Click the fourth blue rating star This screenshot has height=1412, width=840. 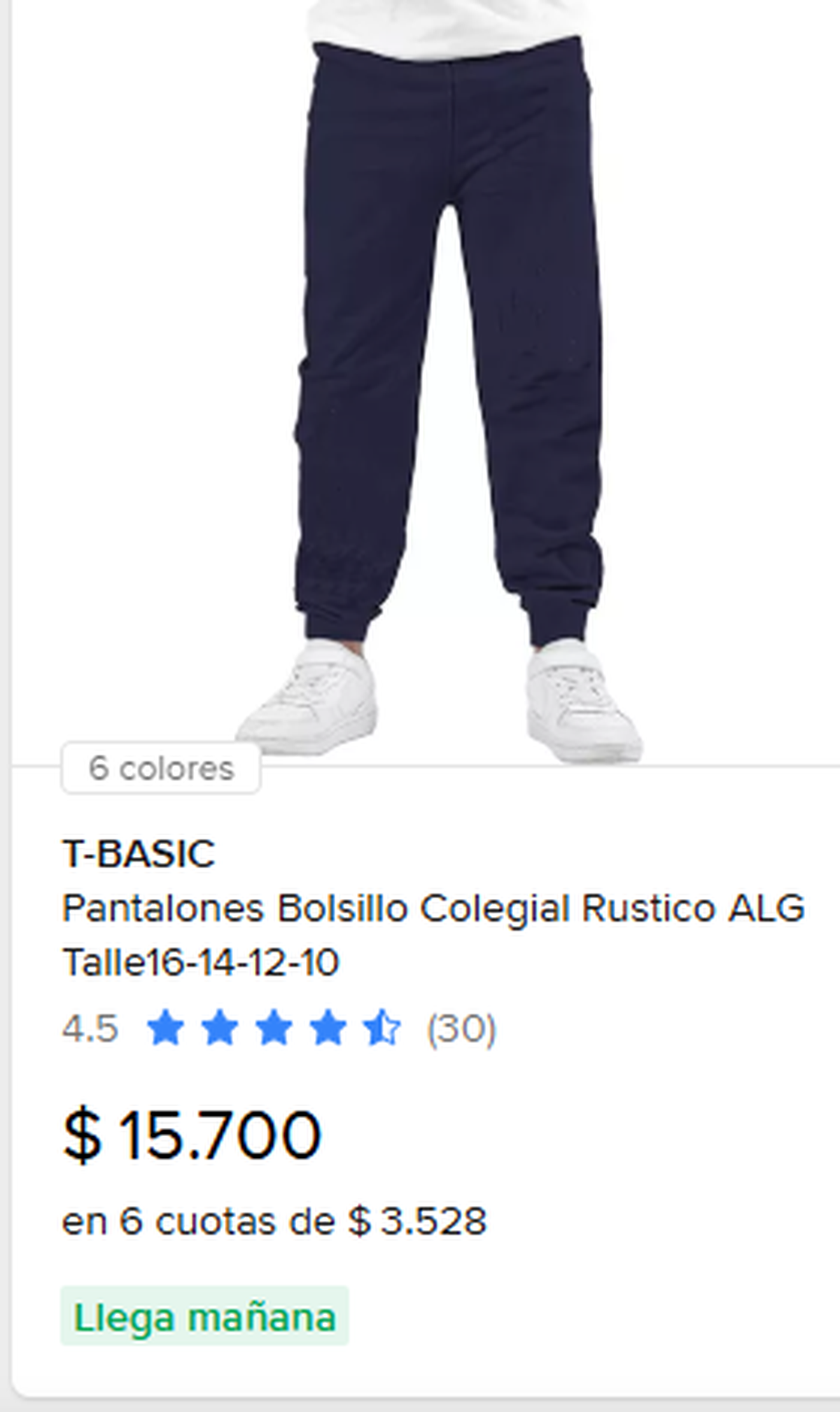(x=328, y=1028)
